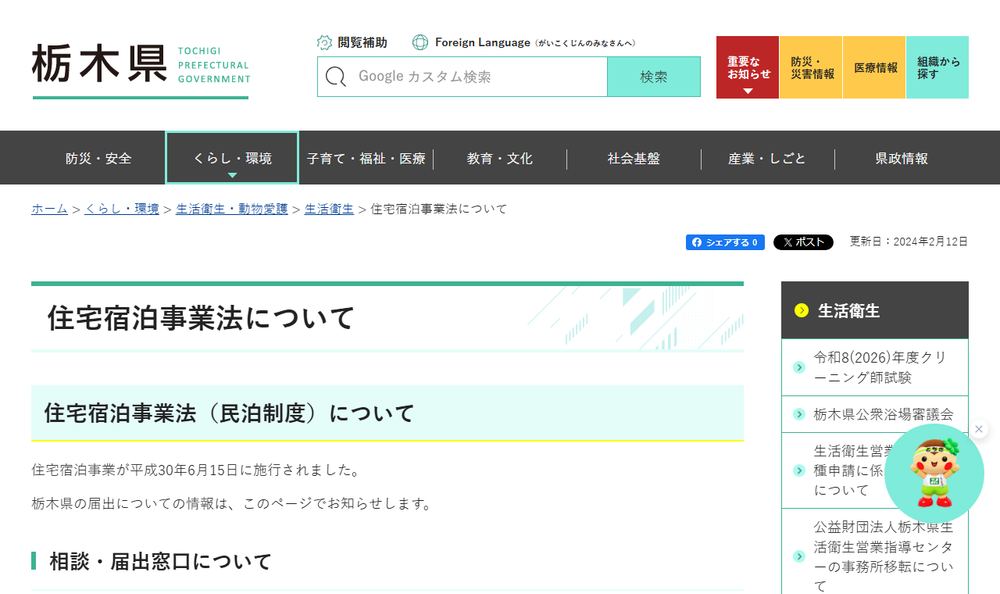Open 医療情報 yellow button
1000x594 pixels.
(874, 68)
